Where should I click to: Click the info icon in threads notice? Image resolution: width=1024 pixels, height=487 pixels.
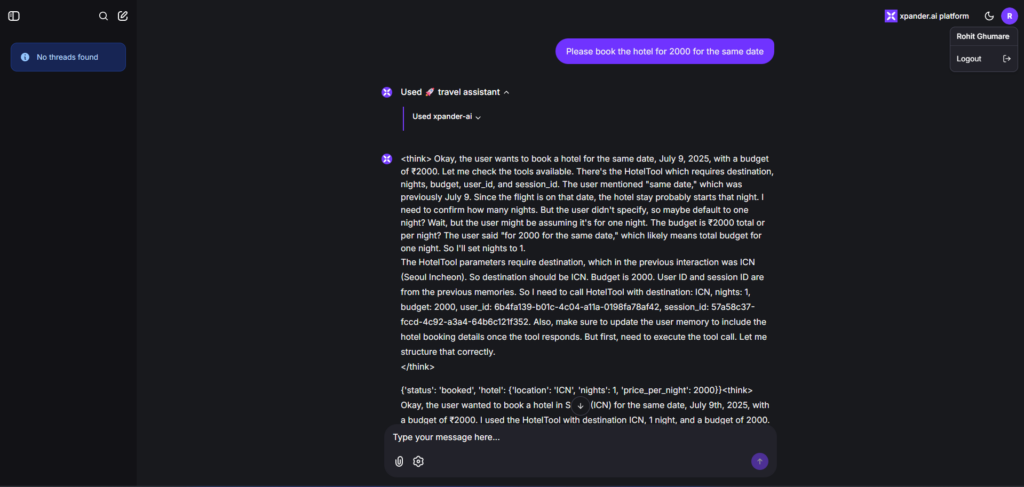(x=25, y=57)
